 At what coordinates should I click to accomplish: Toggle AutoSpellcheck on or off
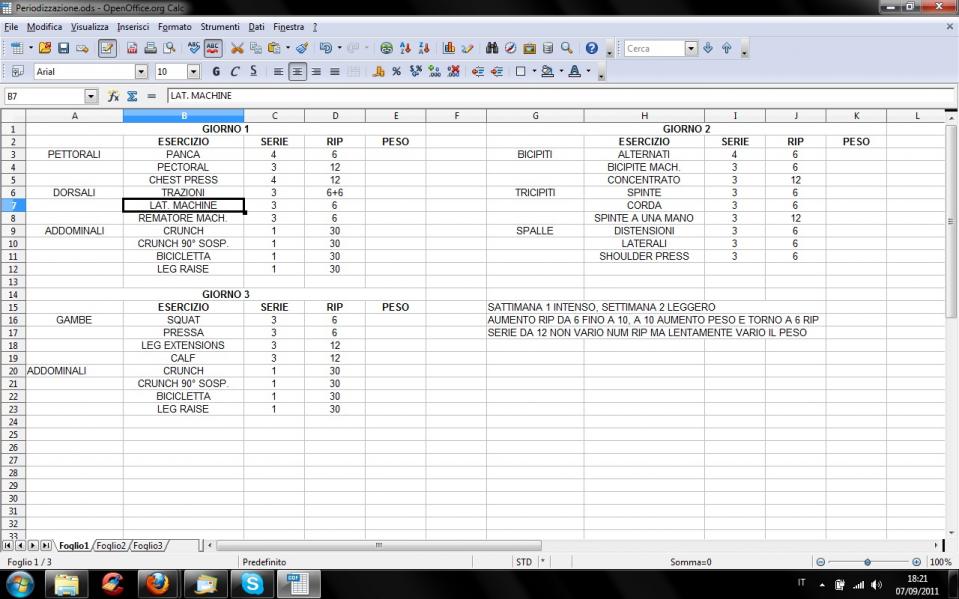click(213, 48)
